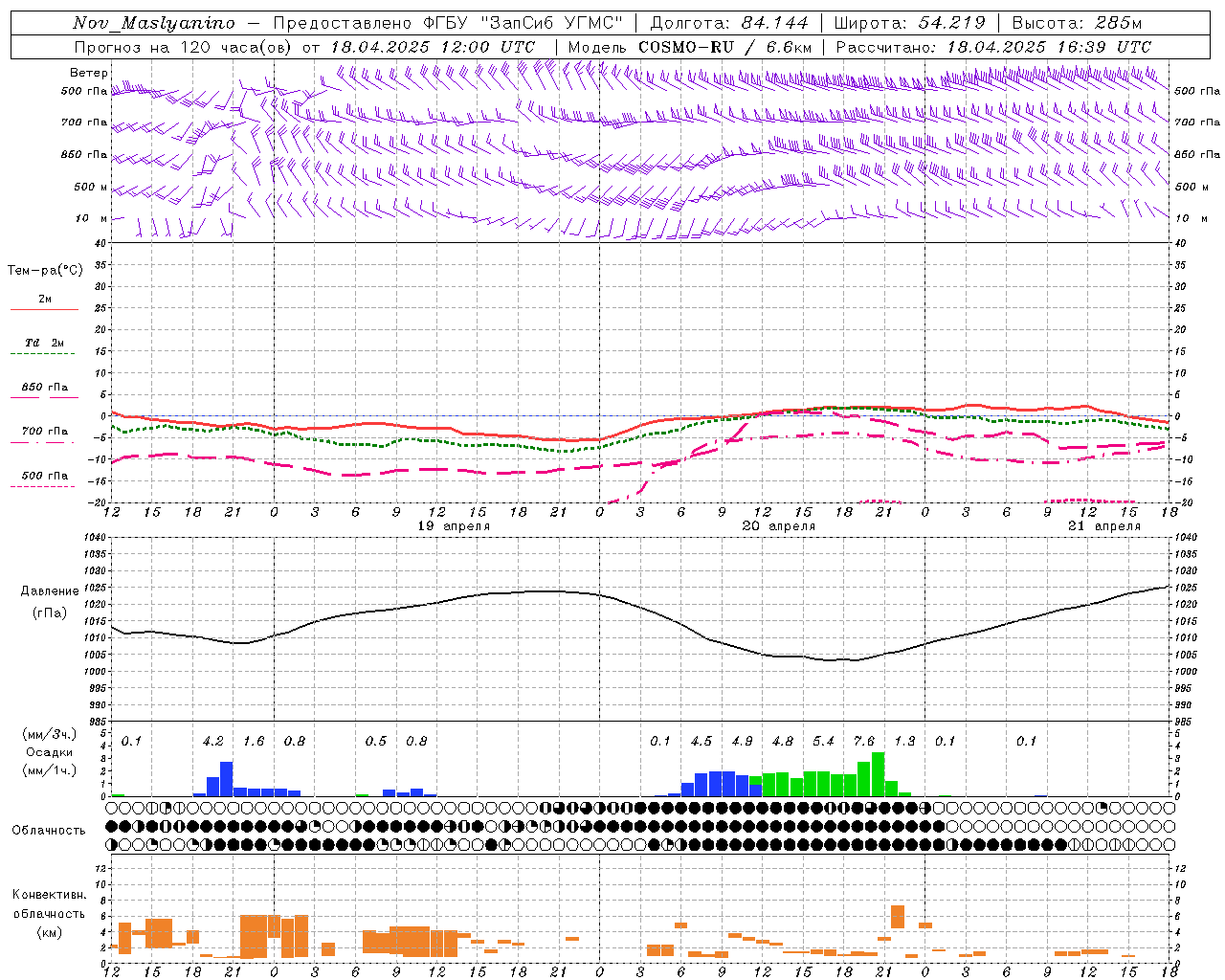
Task: Click the precipitation total 5.4
Action: (823, 742)
